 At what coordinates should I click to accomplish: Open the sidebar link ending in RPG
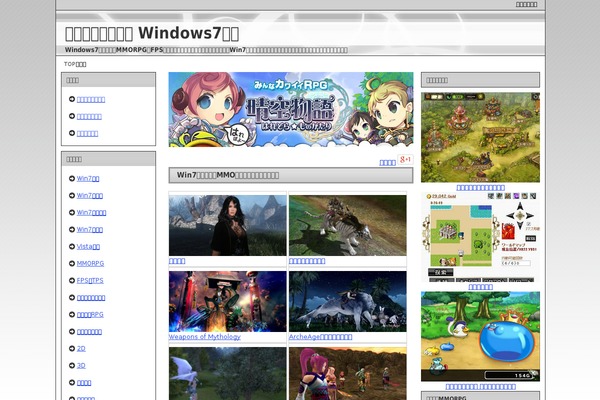(x=90, y=314)
